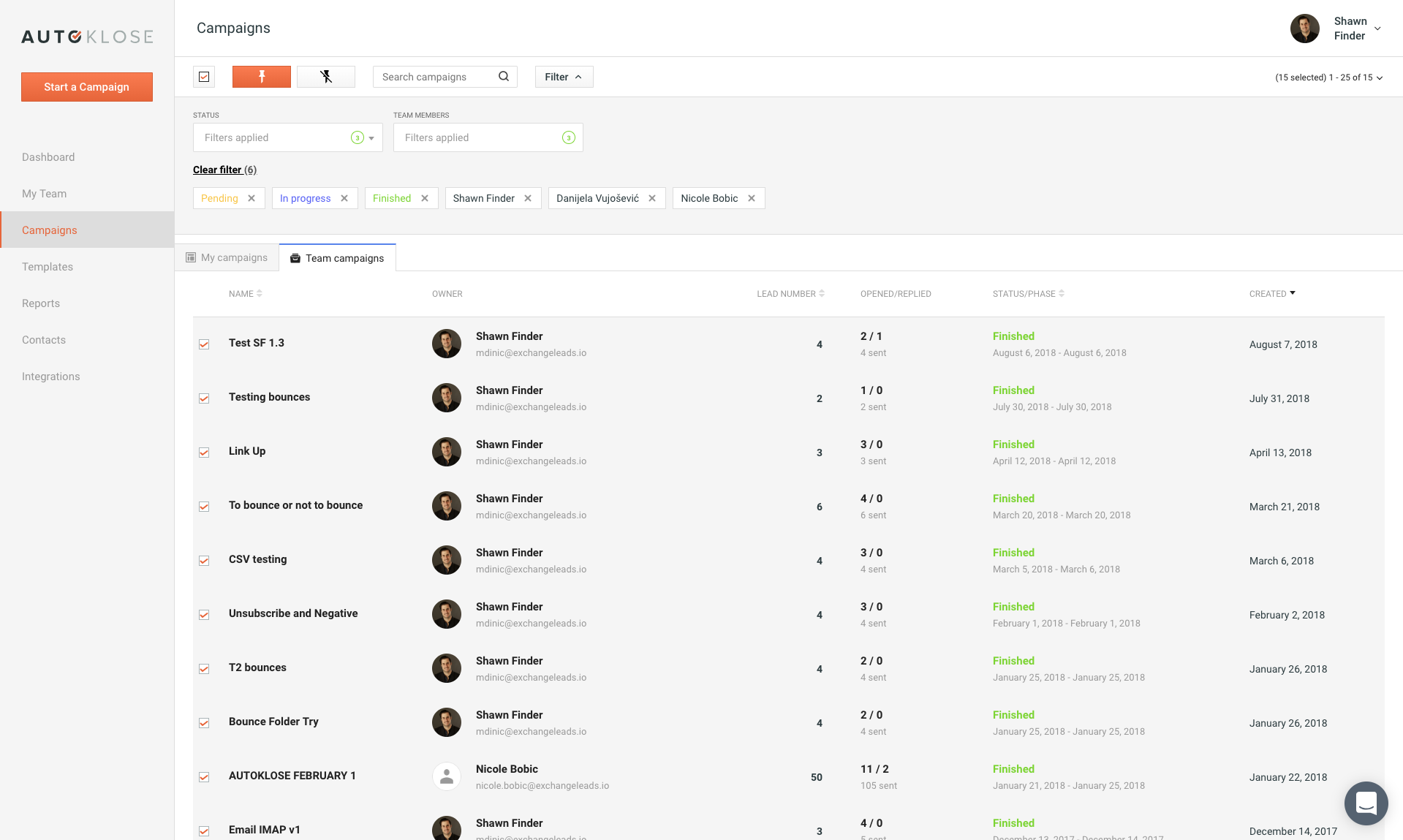Click the search magnifier icon

(504, 77)
